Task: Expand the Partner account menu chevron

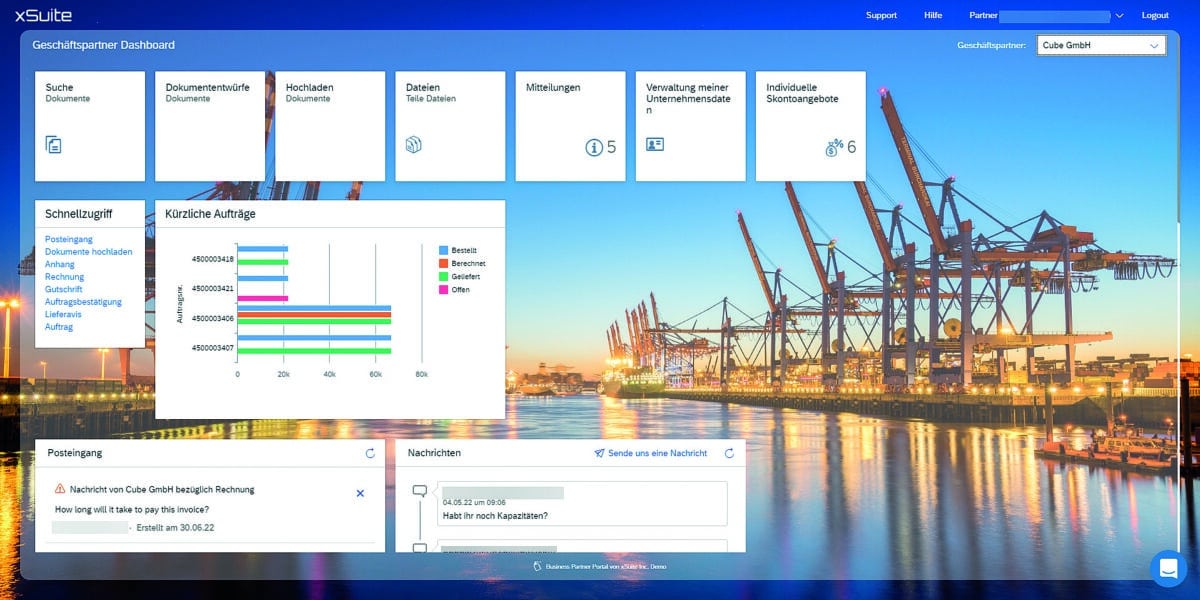Action: tap(1119, 16)
